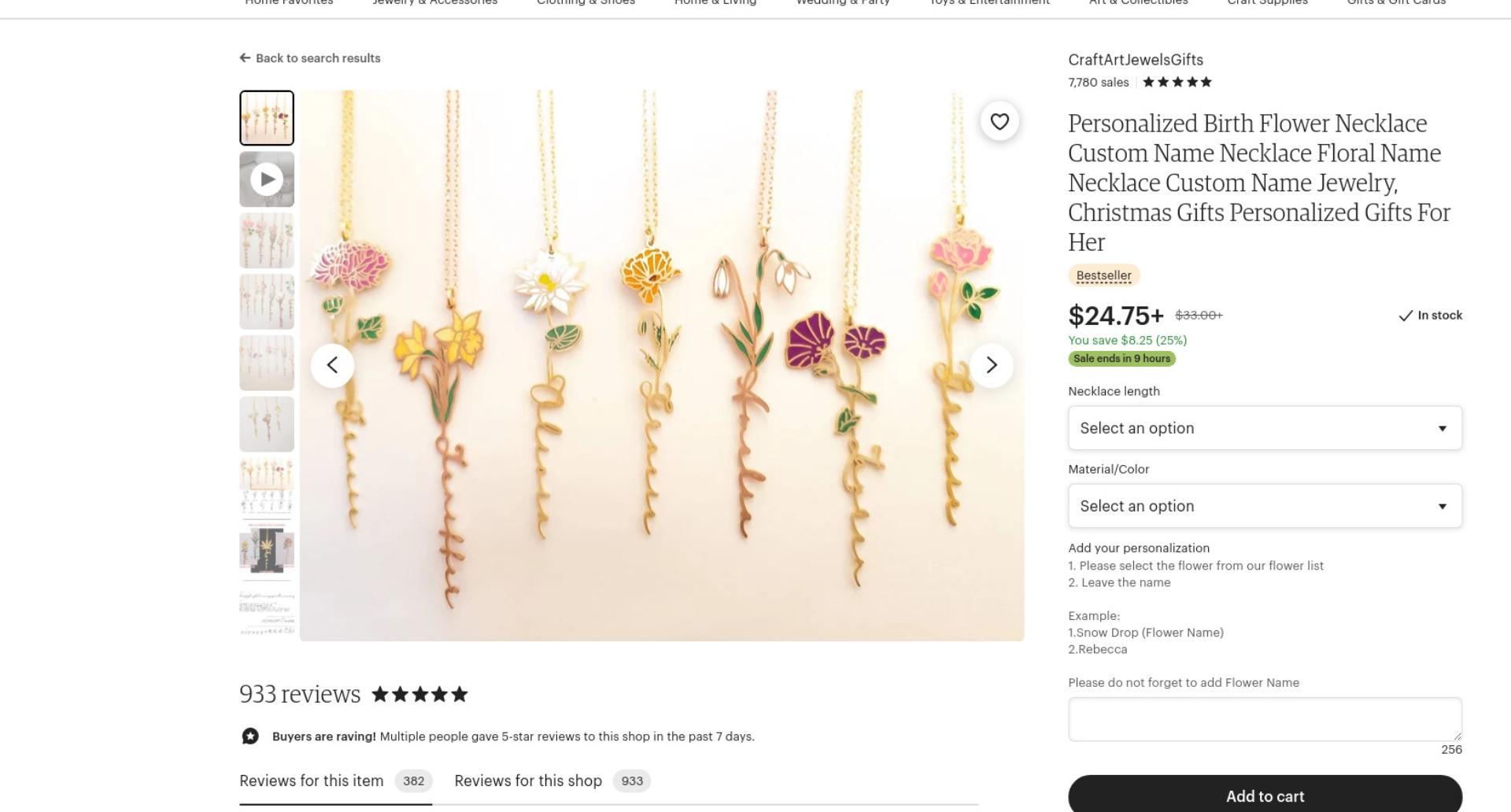Click the Buyers are raving badge icon

[250, 736]
